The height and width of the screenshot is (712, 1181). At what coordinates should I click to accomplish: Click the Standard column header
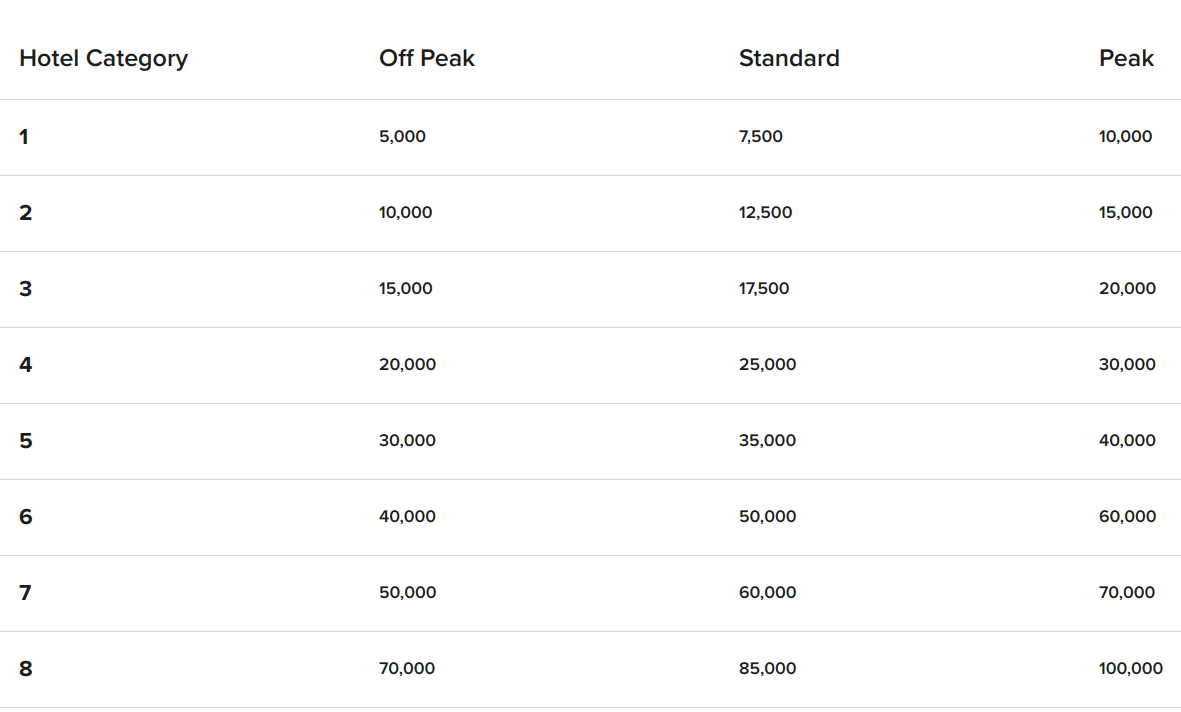tap(789, 59)
